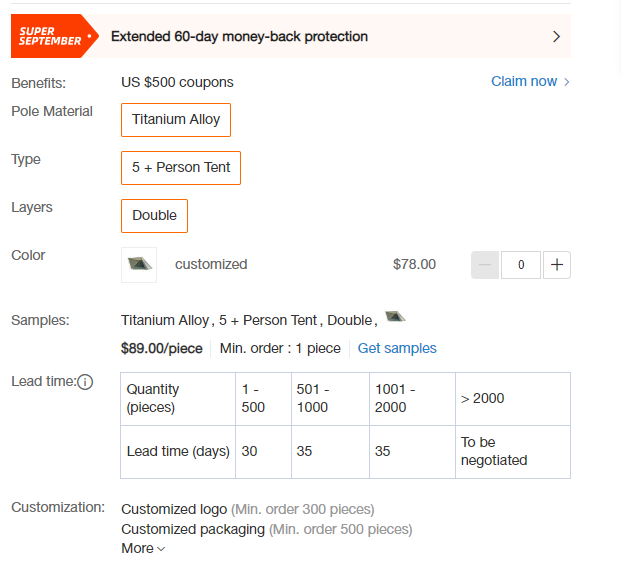Image resolution: width=621 pixels, height=572 pixels.
Task: Select the customized color tent thumbnail
Action: (x=139, y=265)
